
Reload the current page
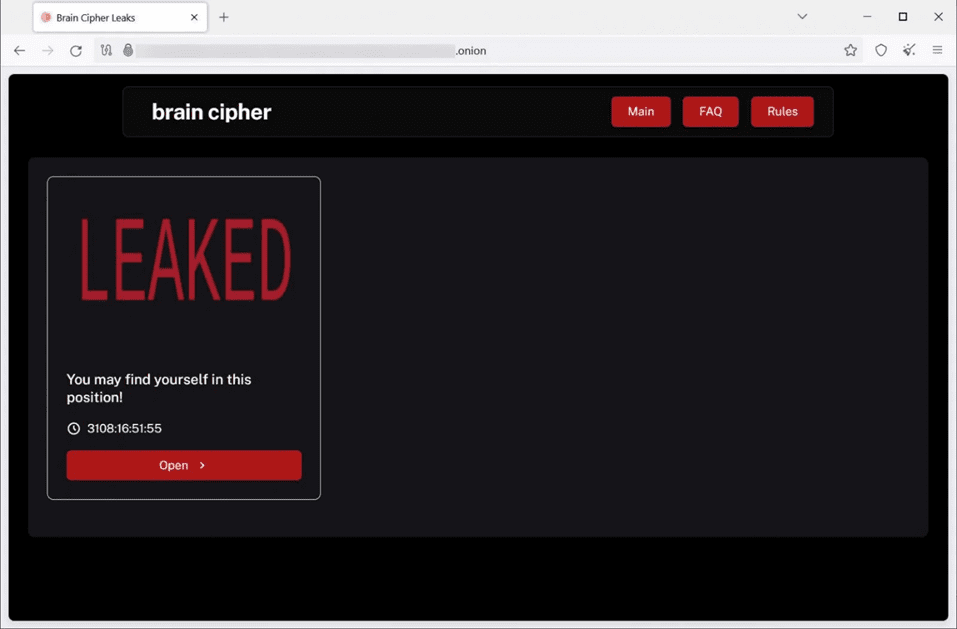(76, 51)
